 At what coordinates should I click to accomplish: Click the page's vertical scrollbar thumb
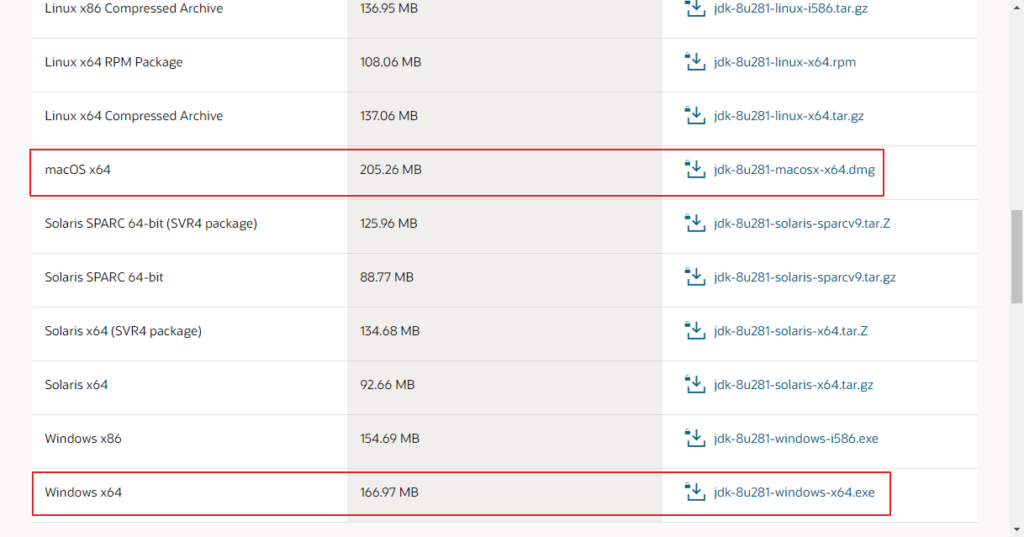(x=1016, y=255)
